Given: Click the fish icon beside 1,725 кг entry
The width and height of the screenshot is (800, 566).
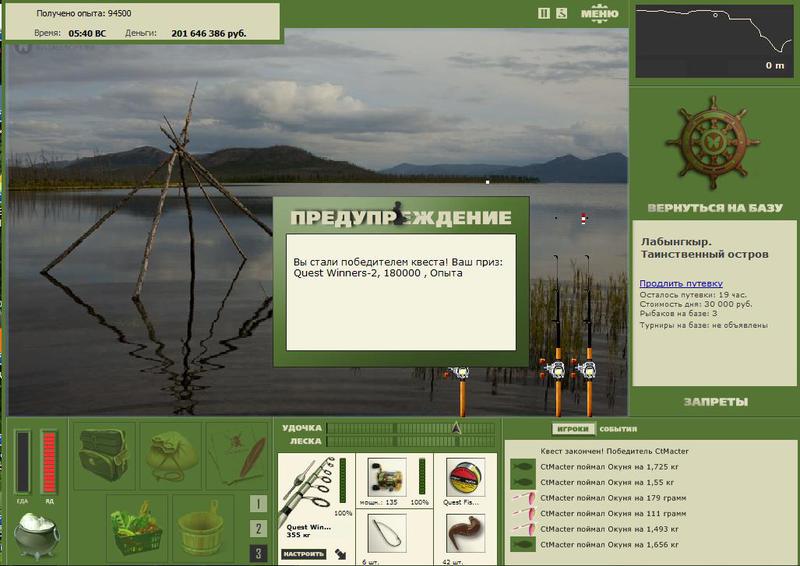Looking at the screenshot, I should pos(523,466).
